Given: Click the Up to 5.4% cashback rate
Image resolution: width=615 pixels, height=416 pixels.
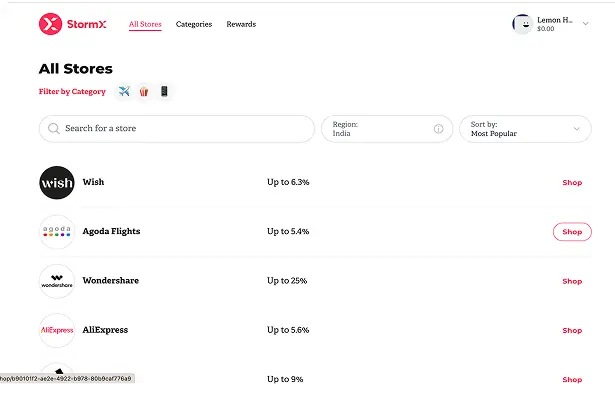Looking at the screenshot, I should point(288,231).
